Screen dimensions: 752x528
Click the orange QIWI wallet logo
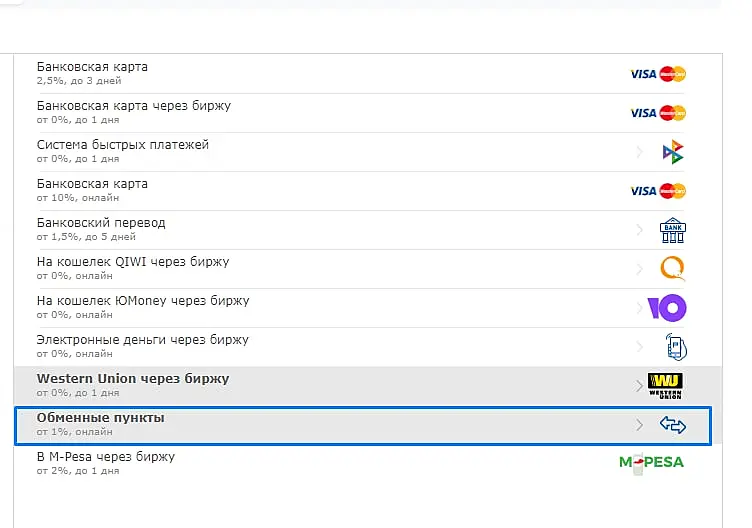pos(672,269)
